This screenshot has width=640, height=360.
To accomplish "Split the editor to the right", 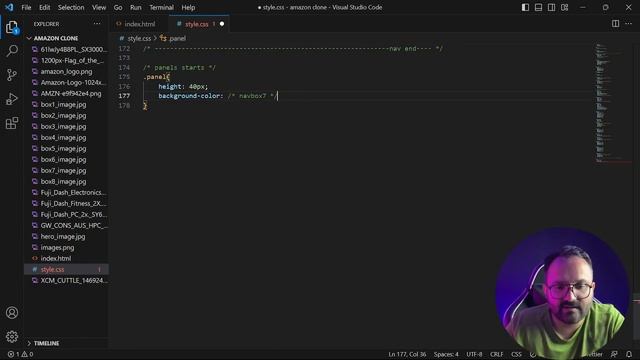I will [x=615, y=24].
